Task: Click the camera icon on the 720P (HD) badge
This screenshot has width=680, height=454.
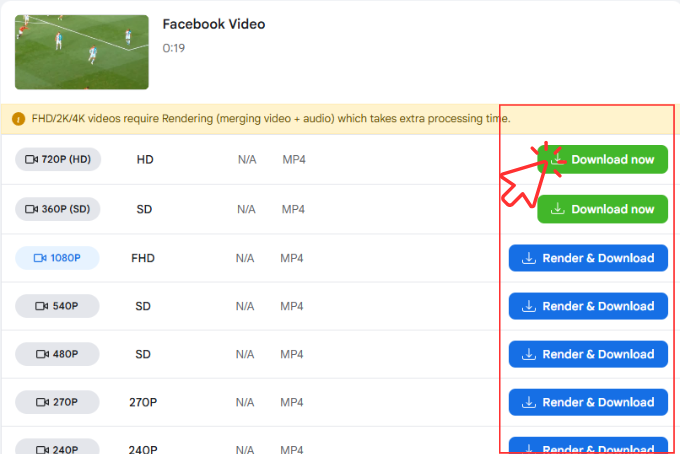Action: point(31,160)
